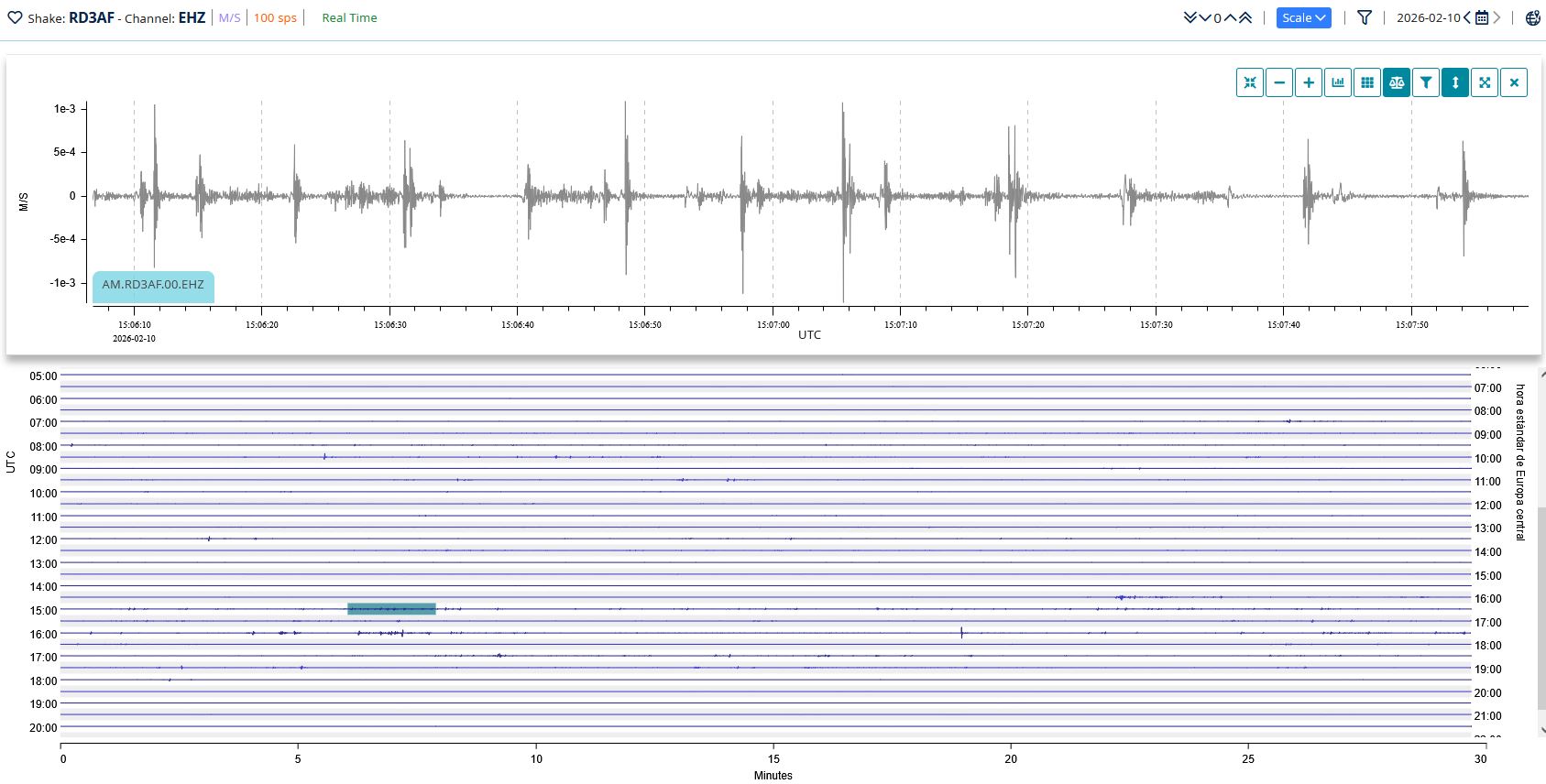Open the globe station map icon
The image size is (1546, 784).
[1532, 17]
